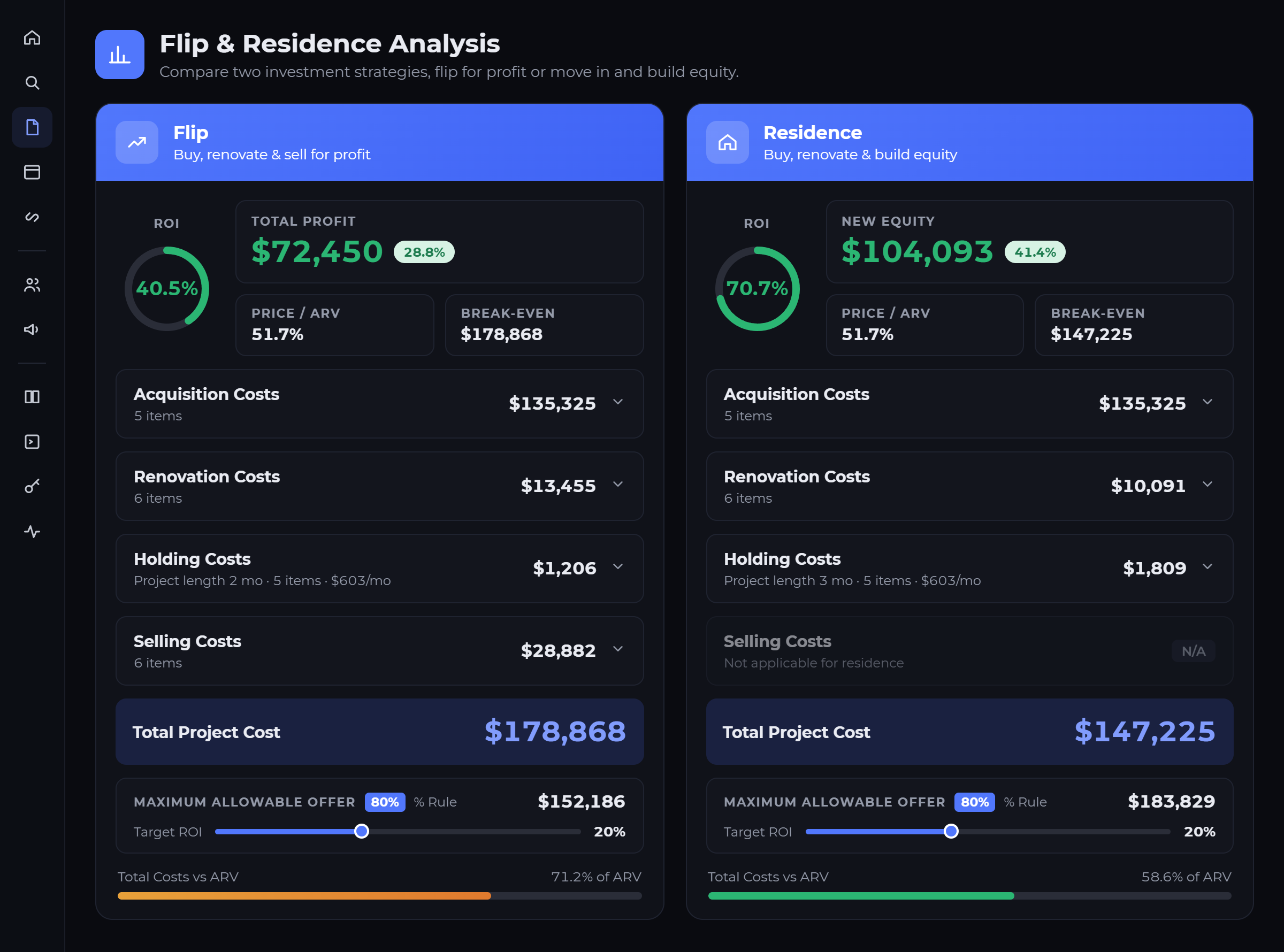This screenshot has width=1284, height=952.
Task: Expand Residence Renovation Costs chevron
Action: [x=1207, y=484]
